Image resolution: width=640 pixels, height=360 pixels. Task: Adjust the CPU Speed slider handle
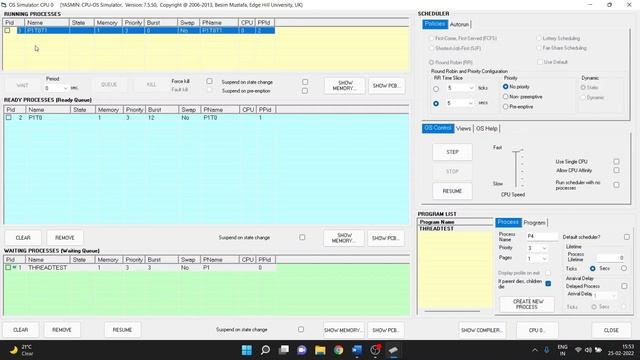click(517, 152)
